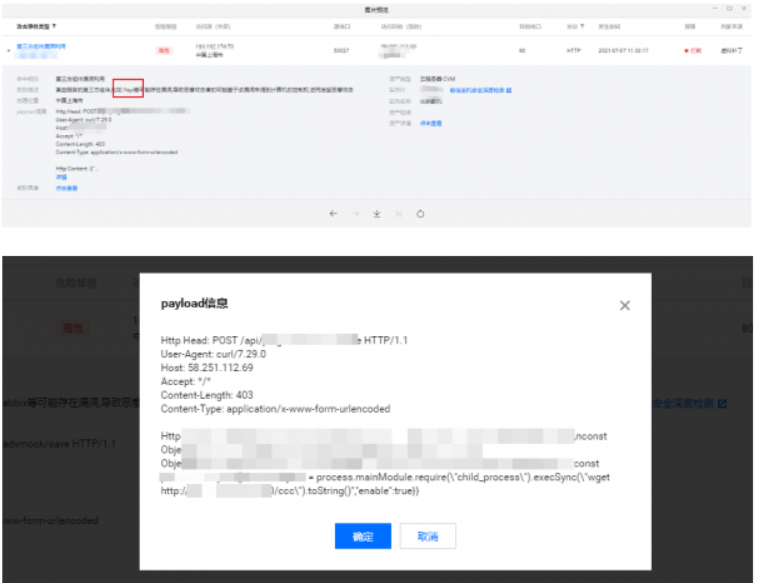The width and height of the screenshot is (757, 585).
Task: Click 'User-Agent: curl/7.29.0' in payload dialog
Action: point(213,354)
